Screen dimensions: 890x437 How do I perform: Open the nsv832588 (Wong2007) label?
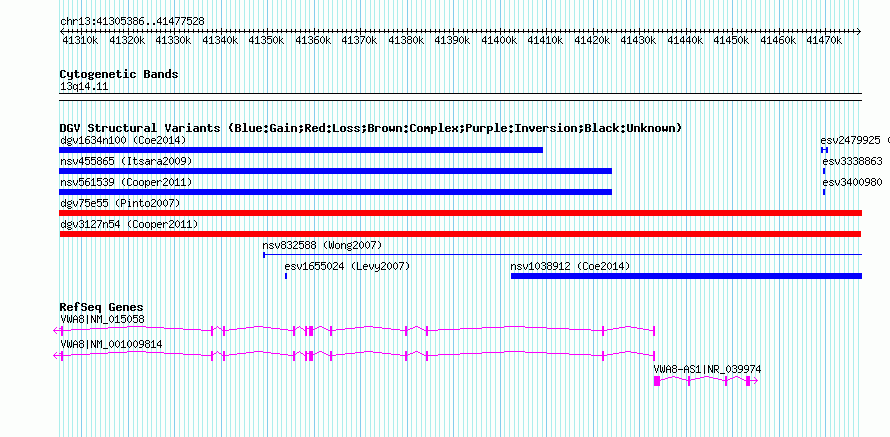pos(322,245)
